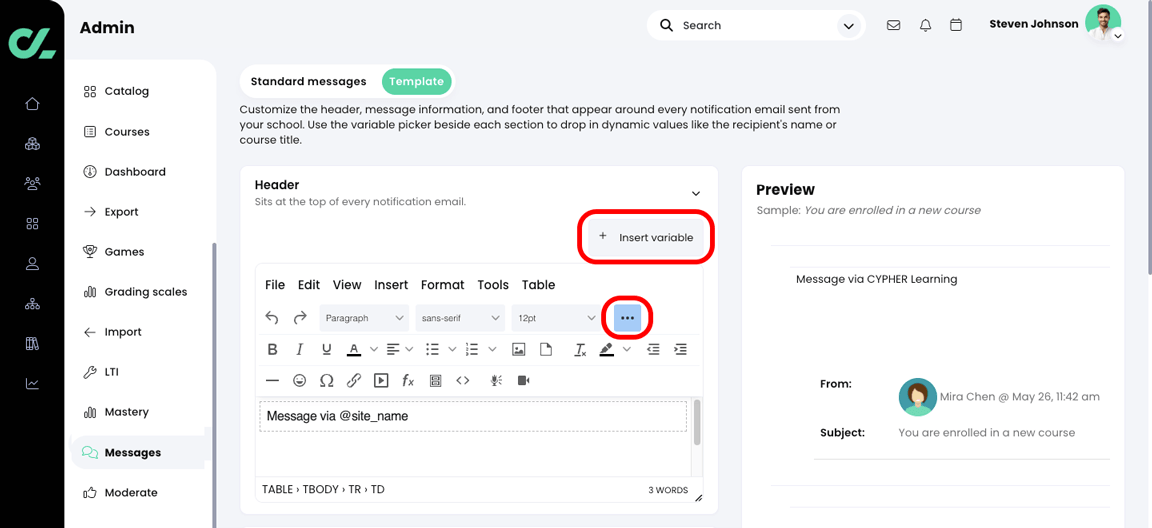1152x528 pixels.
Task: Insert media with the play icon
Action: pos(381,380)
